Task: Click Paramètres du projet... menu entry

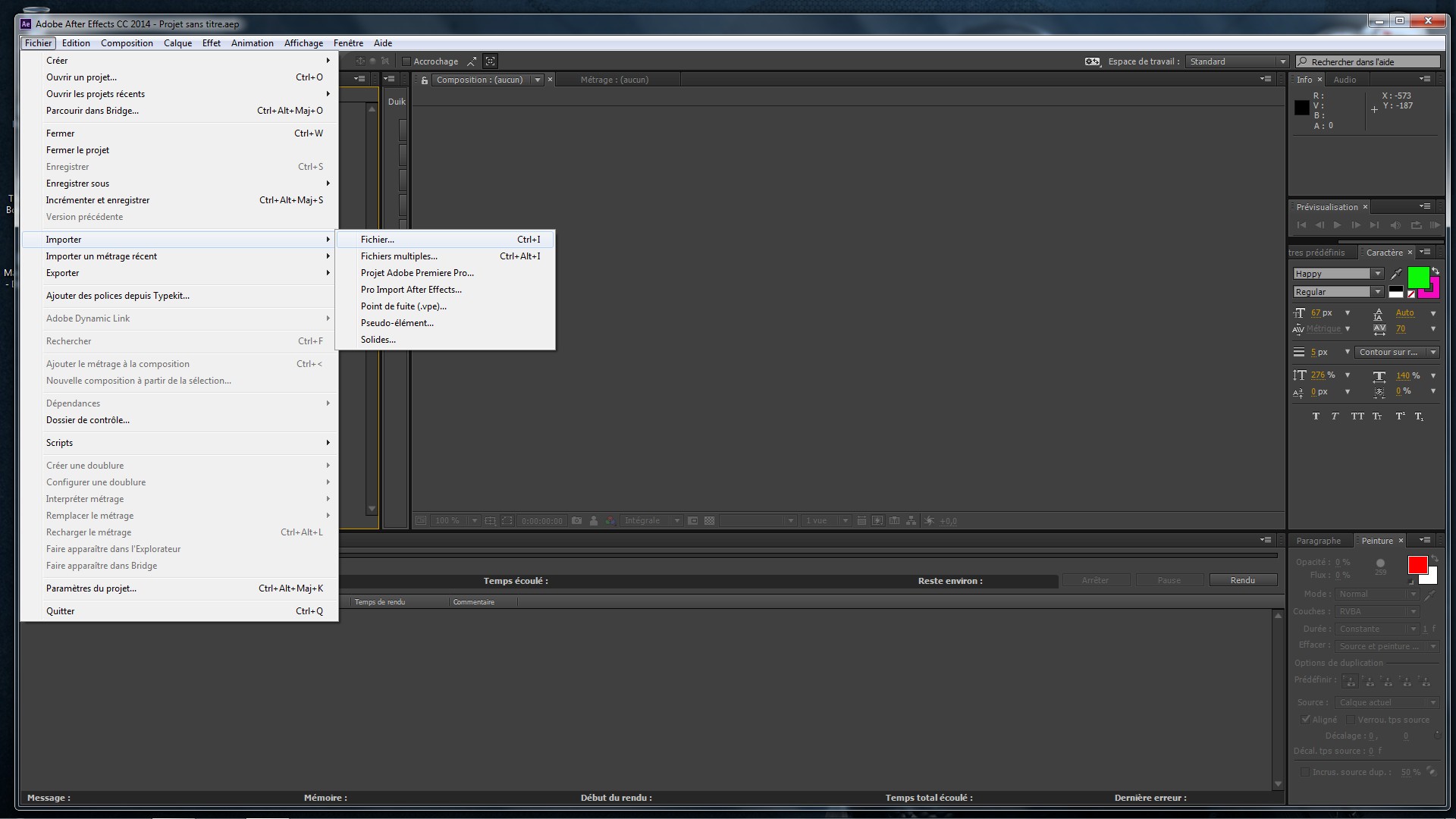Action: [x=180, y=588]
